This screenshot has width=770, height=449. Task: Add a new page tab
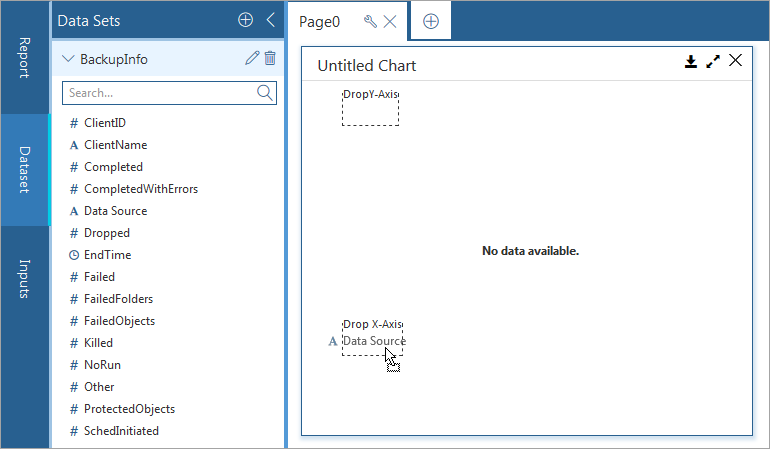tap(430, 21)
